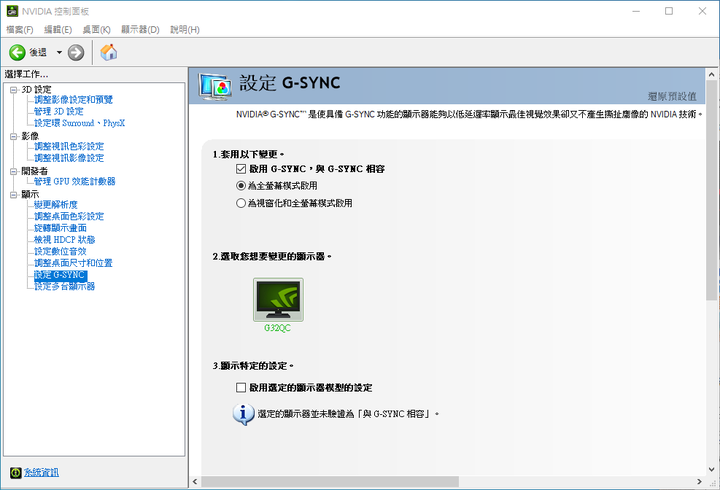The height and width of the screenshot is (490, 720).
Task: Click the blue information icon
Action: coord(243,414)
